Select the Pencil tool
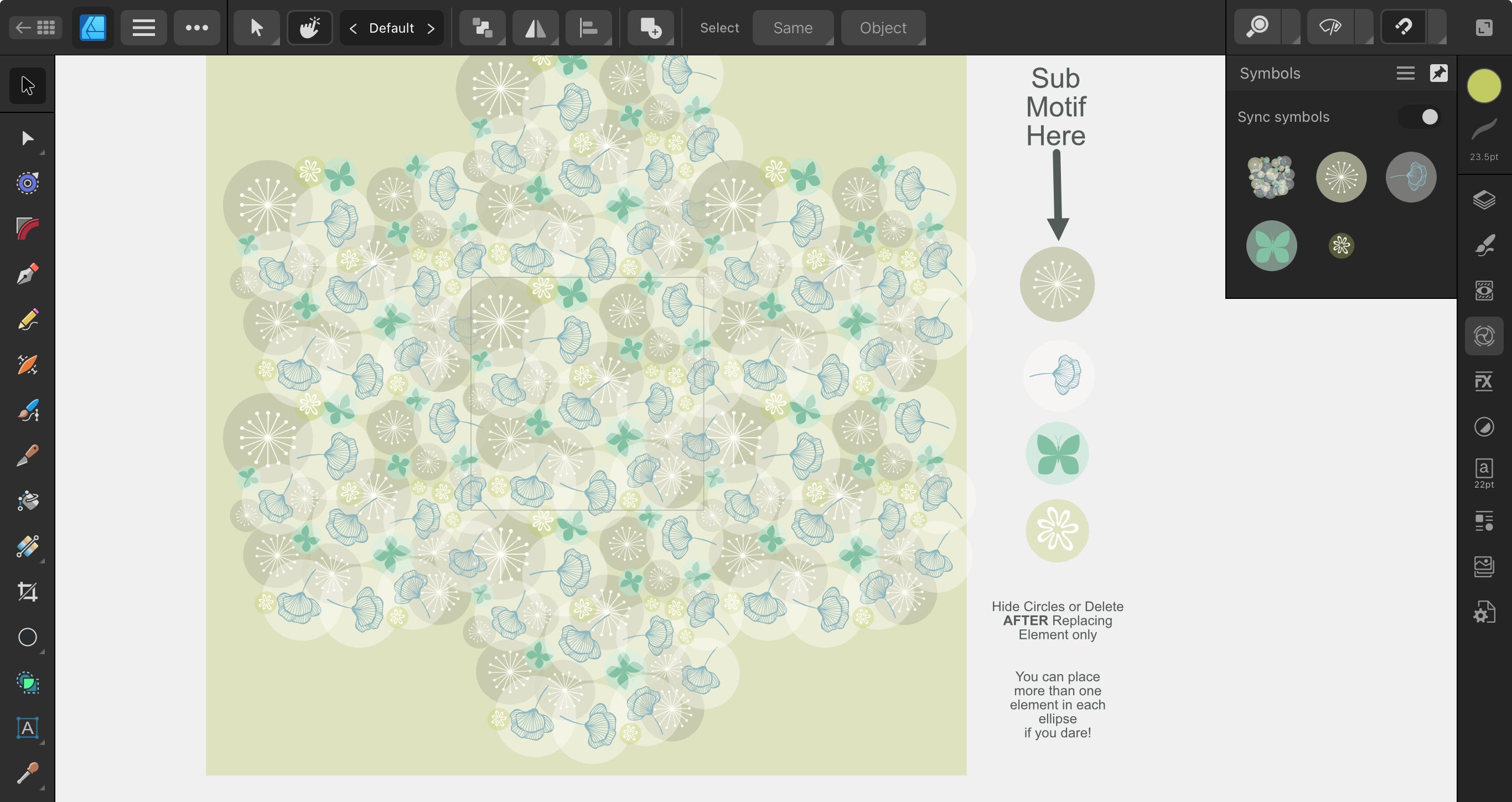This screenshot has width=1512, height=802. (x=28, y=320)
